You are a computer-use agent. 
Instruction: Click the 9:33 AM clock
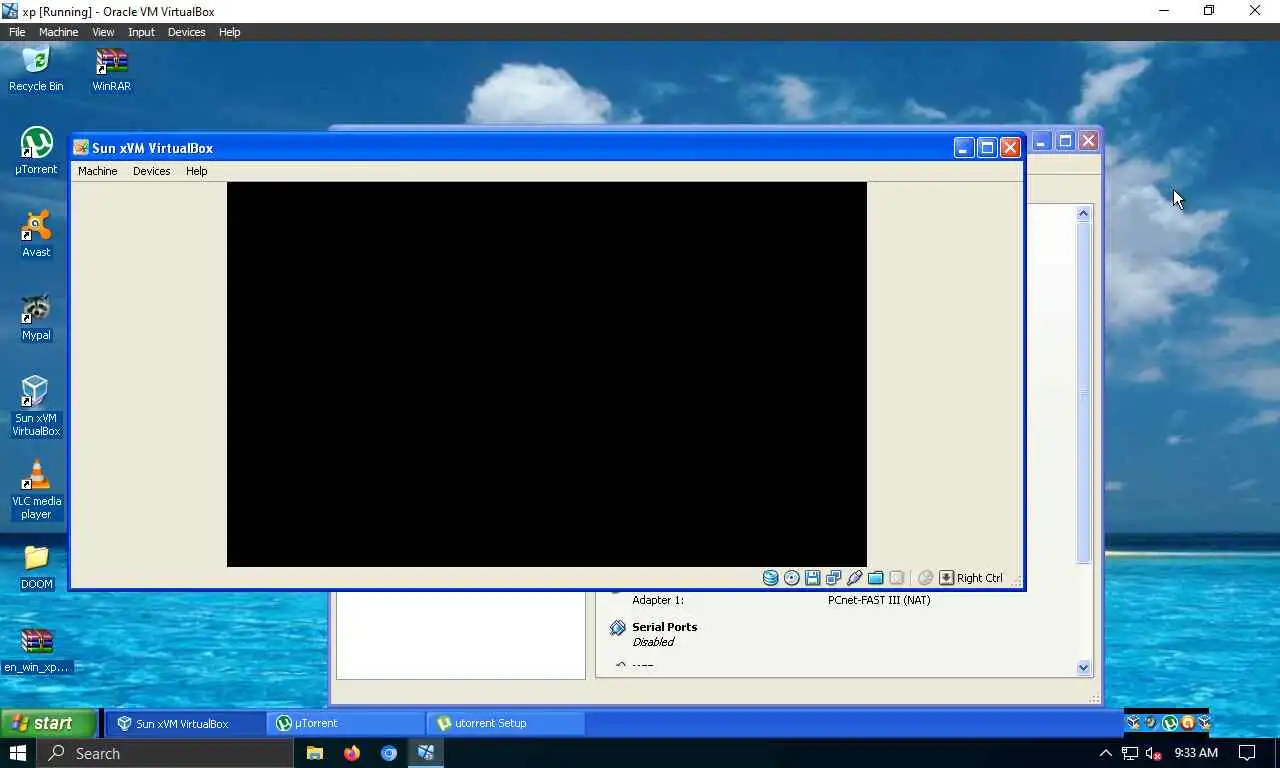1196,753
